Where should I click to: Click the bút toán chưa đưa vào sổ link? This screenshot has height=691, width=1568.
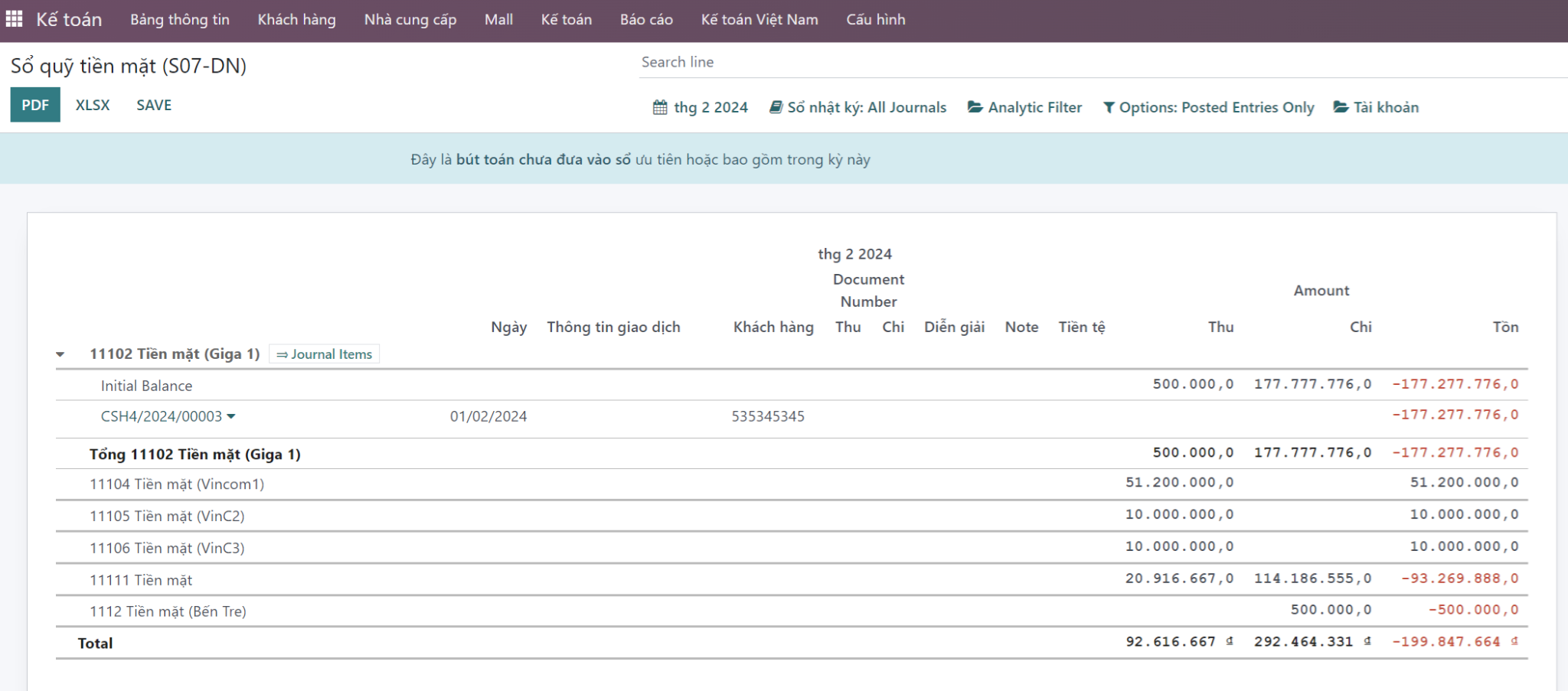tap(544, 159)
